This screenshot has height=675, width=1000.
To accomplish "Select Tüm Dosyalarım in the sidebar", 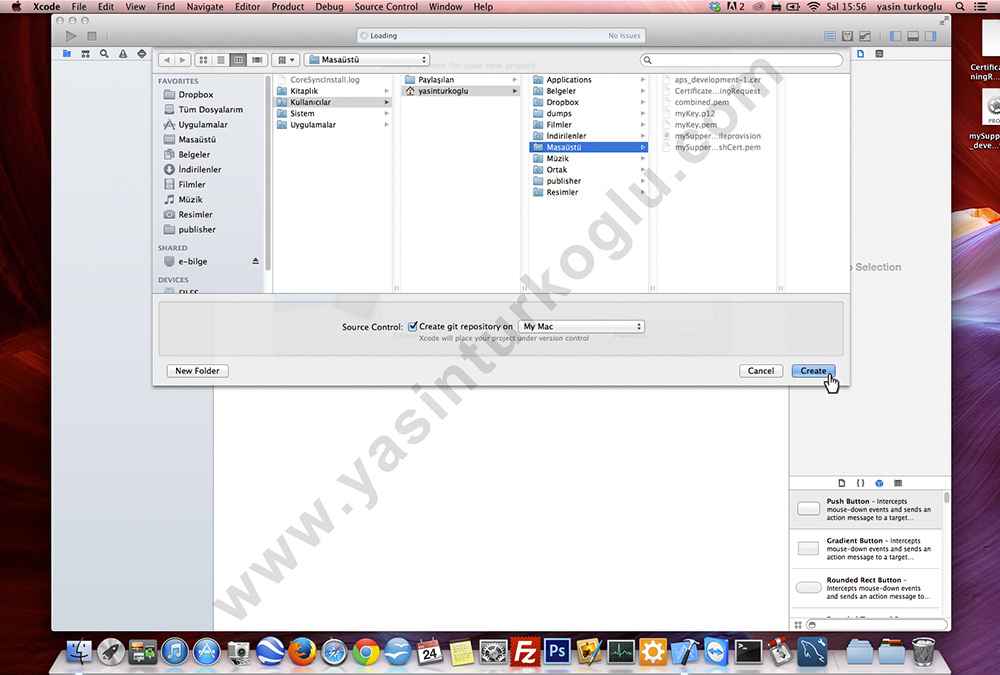I will click(210, 109).
